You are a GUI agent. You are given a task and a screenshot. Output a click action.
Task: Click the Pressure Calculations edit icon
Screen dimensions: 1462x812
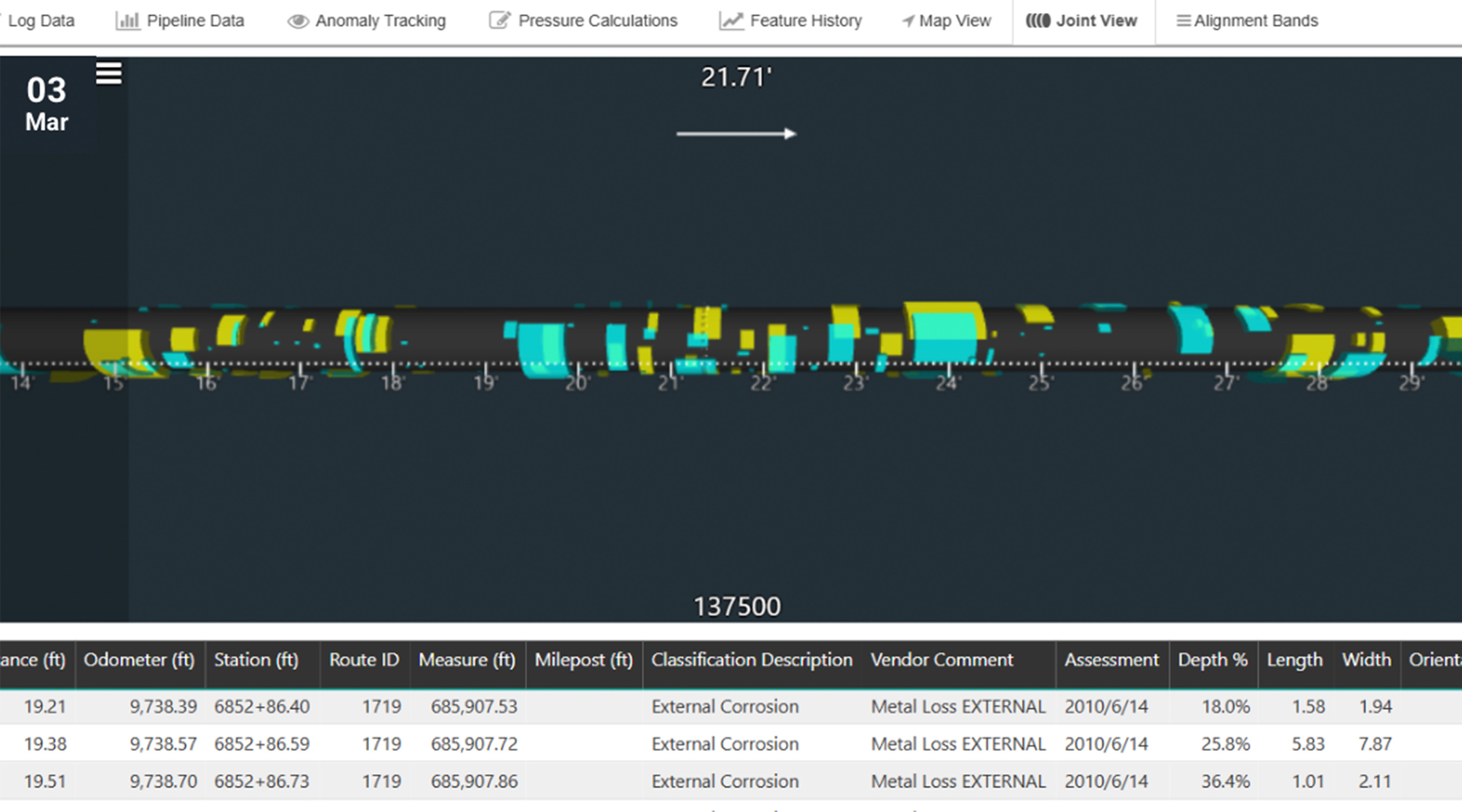coord(500,21)
